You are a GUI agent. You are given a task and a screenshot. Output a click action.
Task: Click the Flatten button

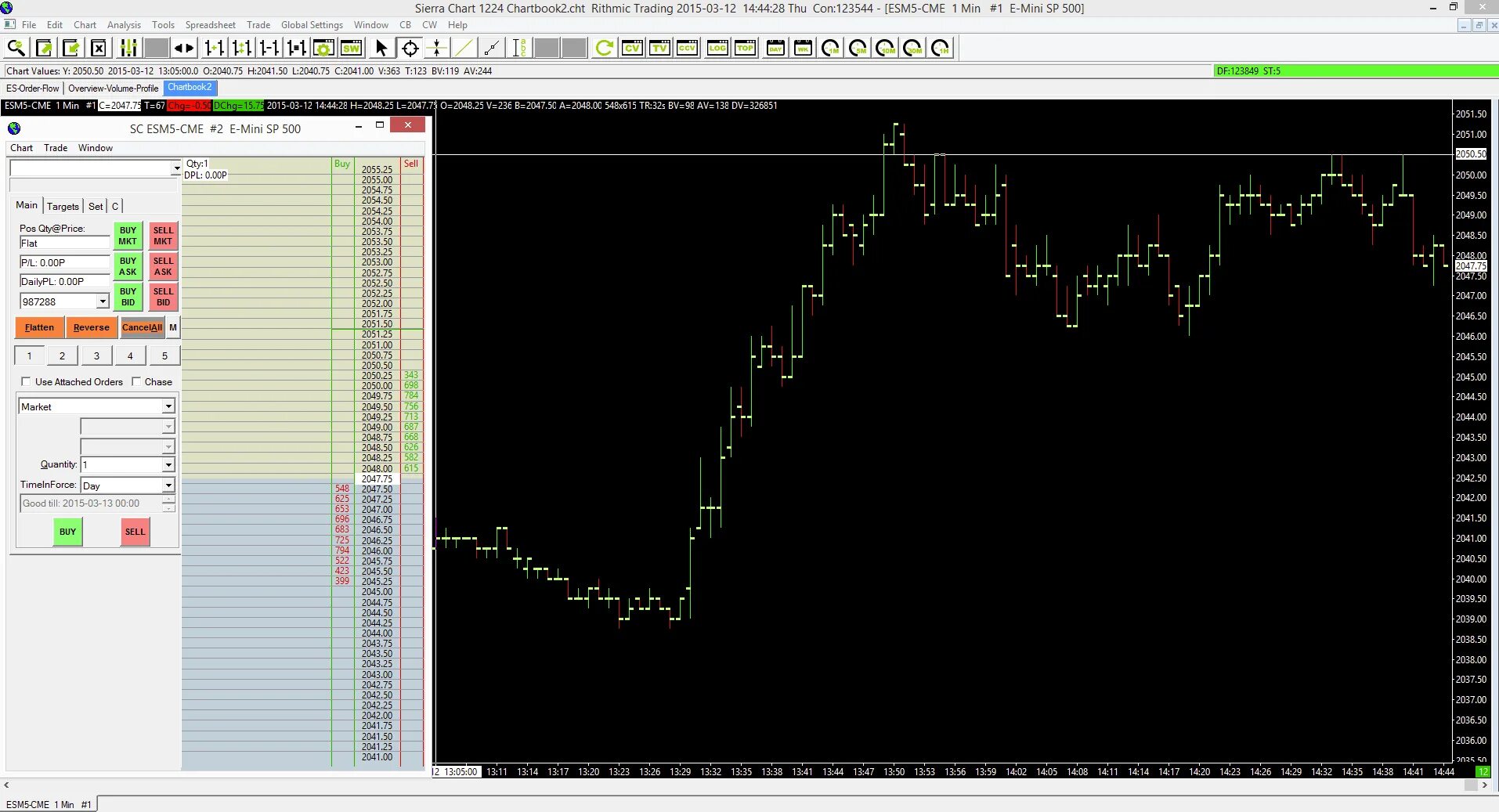[39, 327]
